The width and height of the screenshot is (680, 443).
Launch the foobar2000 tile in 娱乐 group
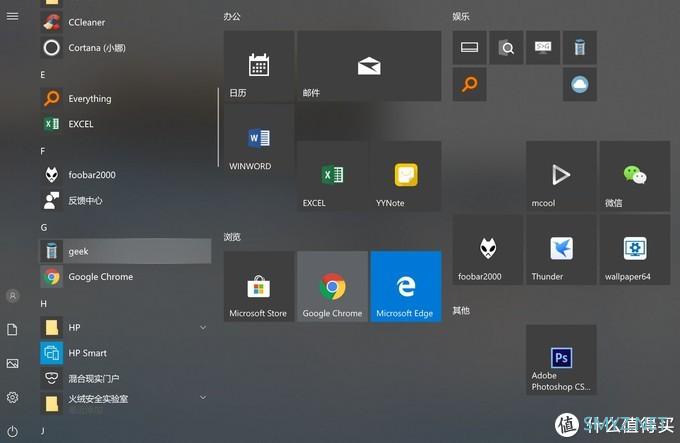pos(488,250)
